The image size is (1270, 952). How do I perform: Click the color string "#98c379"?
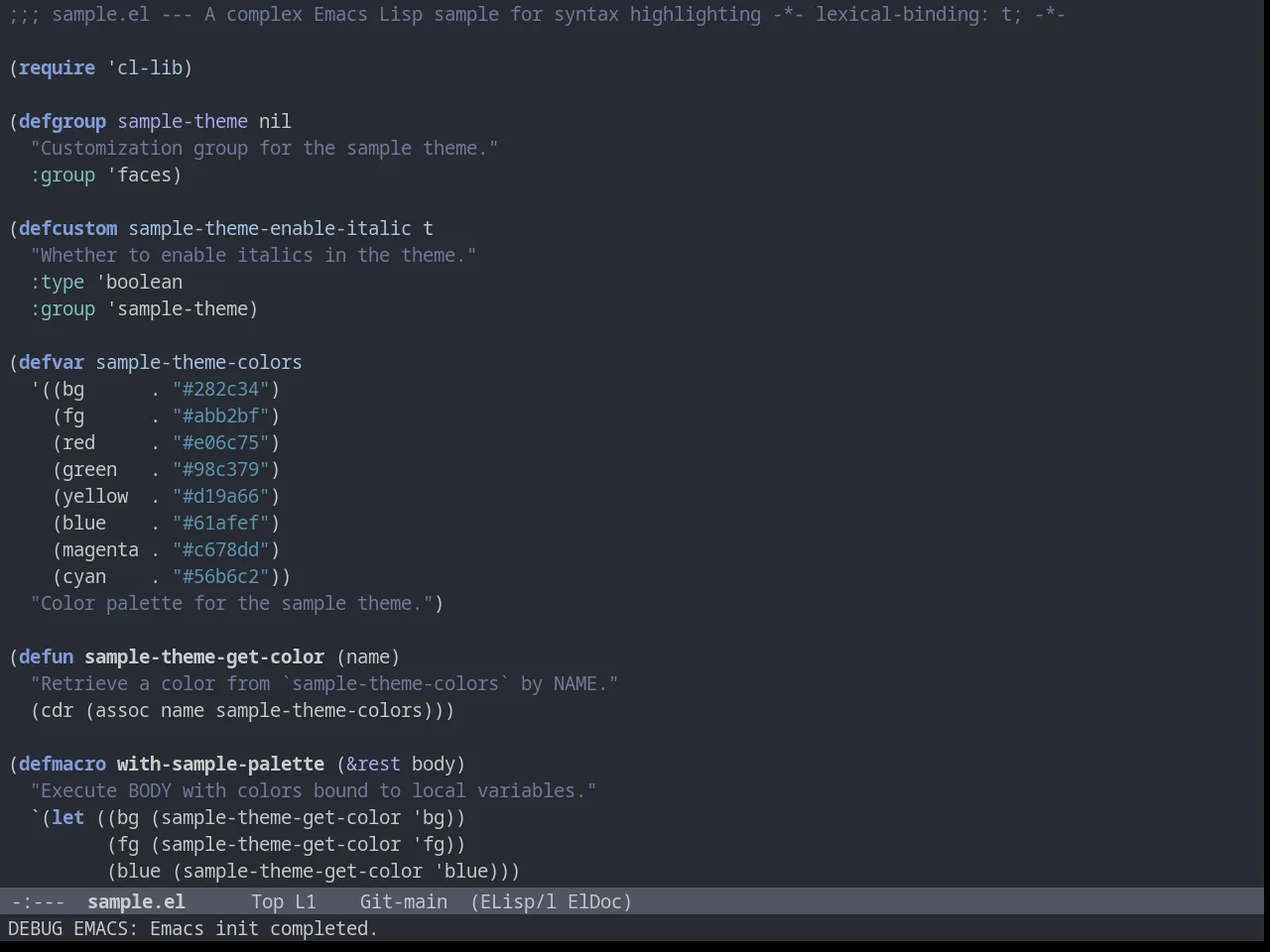(x=220, y=469)
